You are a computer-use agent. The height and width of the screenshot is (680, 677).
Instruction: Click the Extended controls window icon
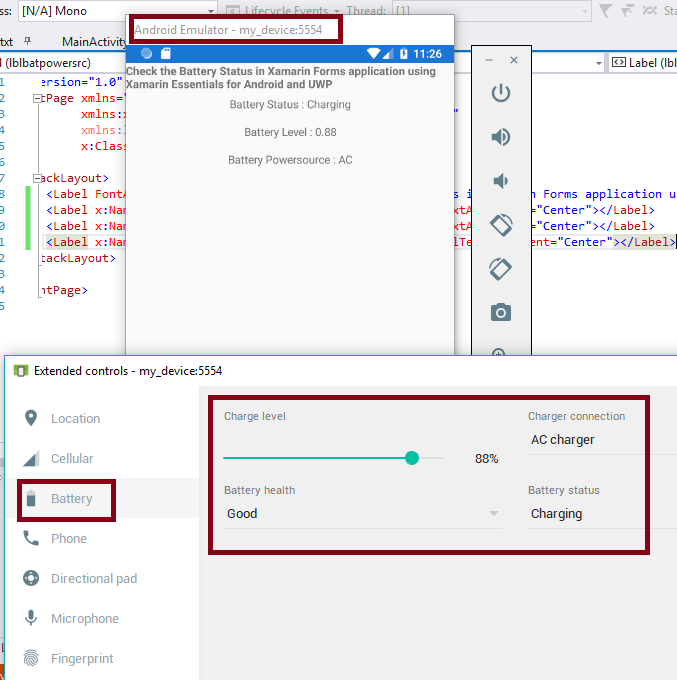coord(21,371)
